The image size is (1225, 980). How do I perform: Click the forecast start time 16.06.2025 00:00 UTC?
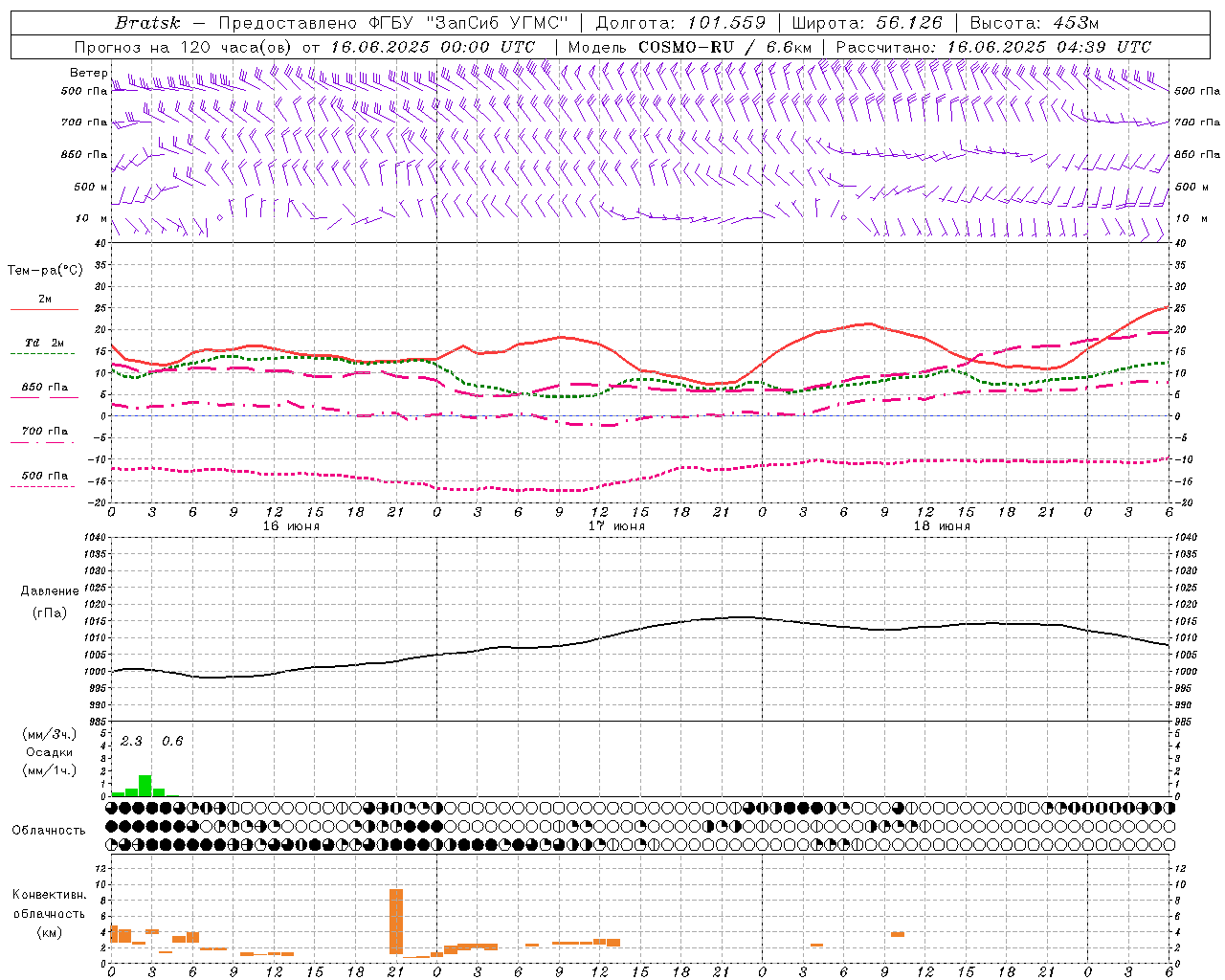click(433, 47)
